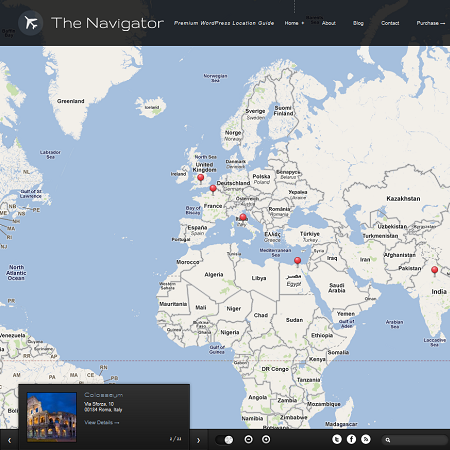This screenshot has width=450, height=450.
Task: Zoom out the map with minus button
Action: [x=248, y=439]
